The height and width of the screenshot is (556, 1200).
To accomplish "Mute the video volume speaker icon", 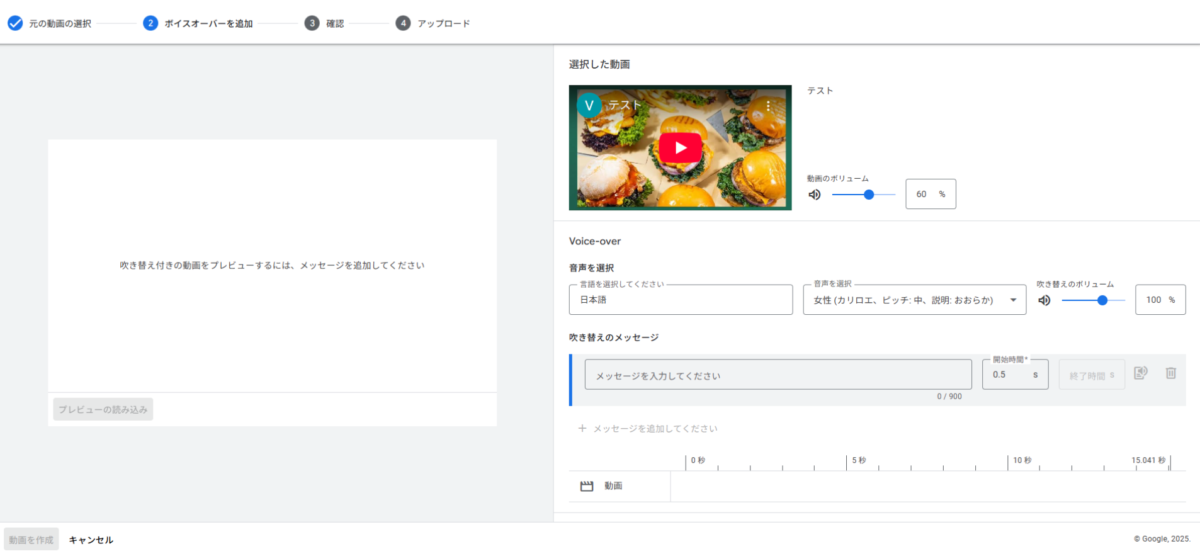I will point(815,195).
